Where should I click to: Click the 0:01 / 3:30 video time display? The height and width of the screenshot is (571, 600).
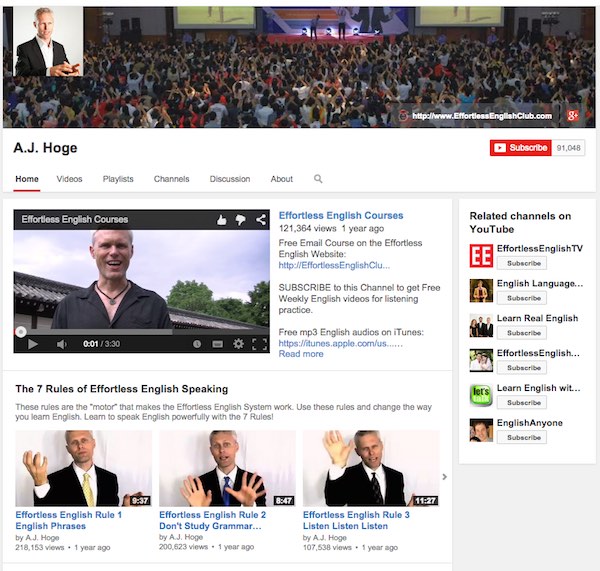tap(101, 344)
